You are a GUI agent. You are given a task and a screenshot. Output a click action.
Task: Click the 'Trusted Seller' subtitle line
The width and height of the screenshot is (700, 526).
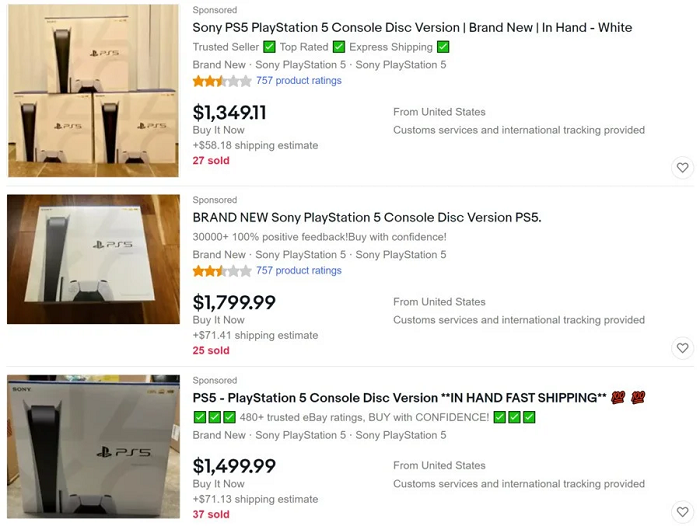320,47
